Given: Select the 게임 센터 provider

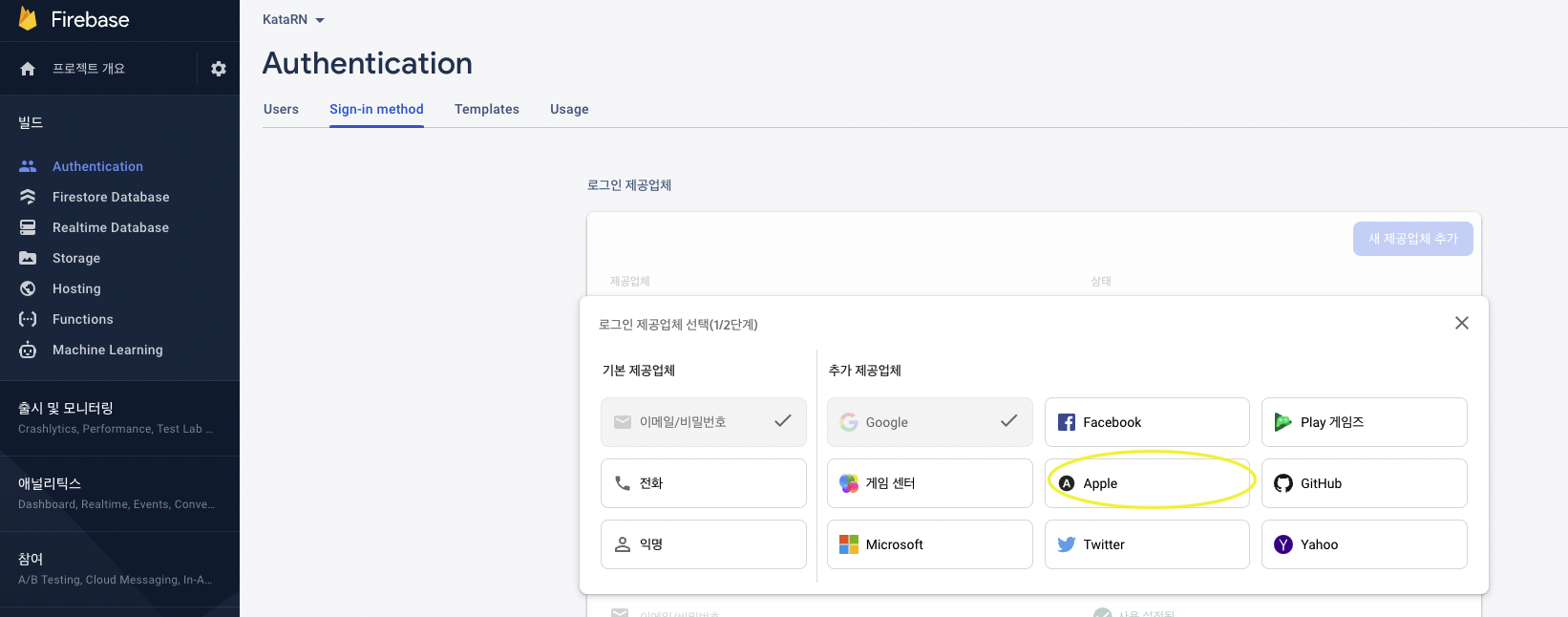Looking at the screenshot, I should pos(930,483).
